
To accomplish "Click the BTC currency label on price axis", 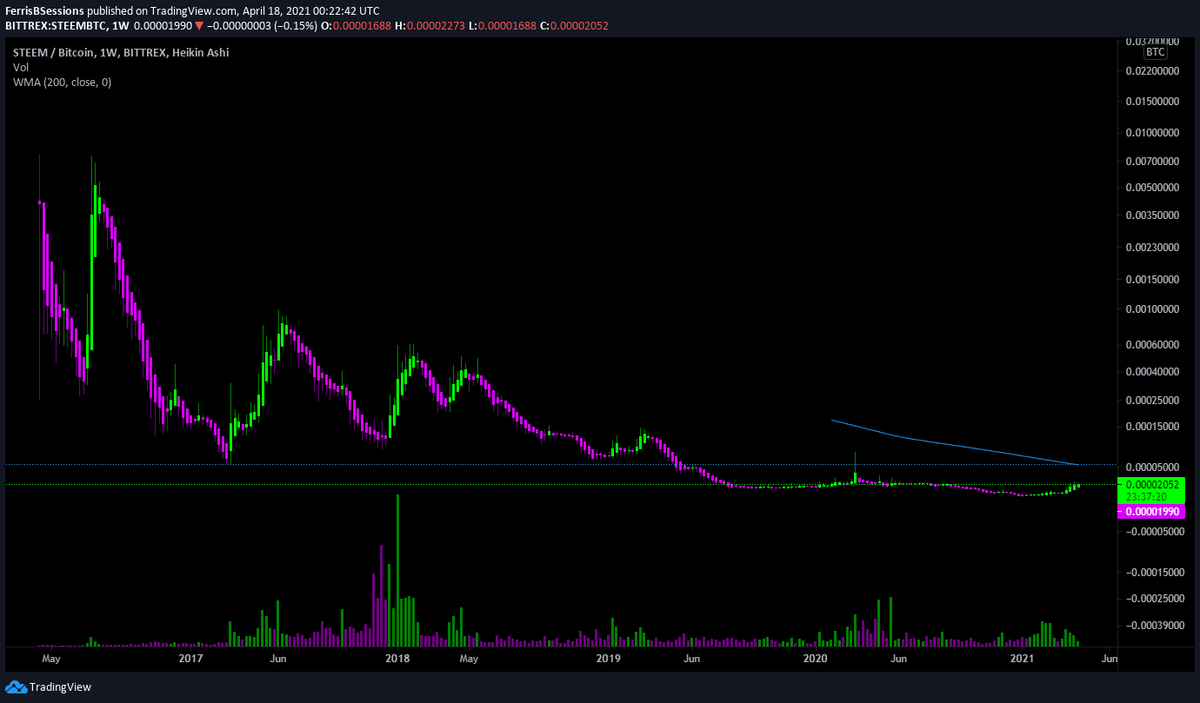I will point(1155,51).
